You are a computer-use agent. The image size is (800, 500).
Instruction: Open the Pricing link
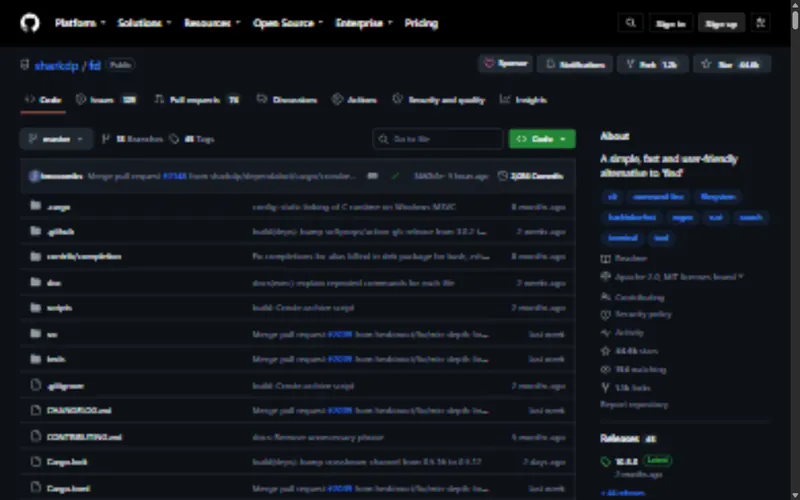click(x=421, y=23)
